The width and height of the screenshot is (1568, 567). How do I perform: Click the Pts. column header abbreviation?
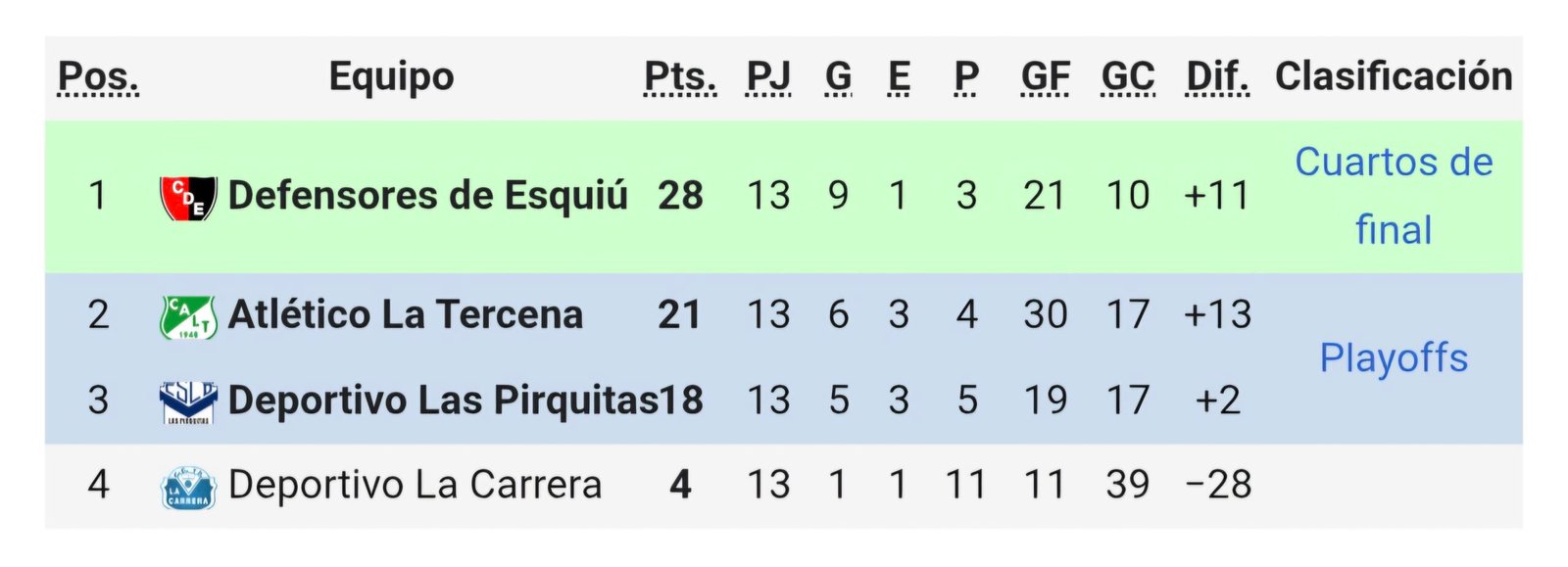click(680, 76)
